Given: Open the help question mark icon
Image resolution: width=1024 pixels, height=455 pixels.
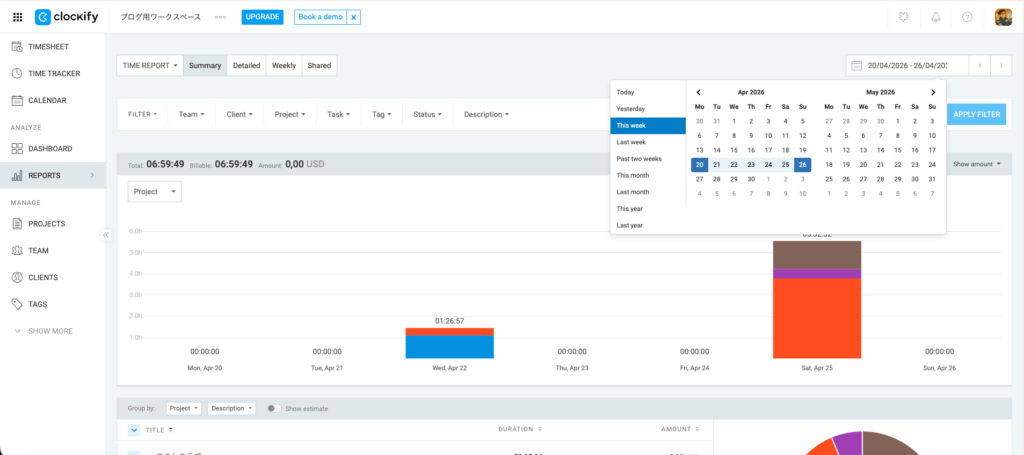Looking at the screenshot, I should pyautogui.click(x=967, y=17).
